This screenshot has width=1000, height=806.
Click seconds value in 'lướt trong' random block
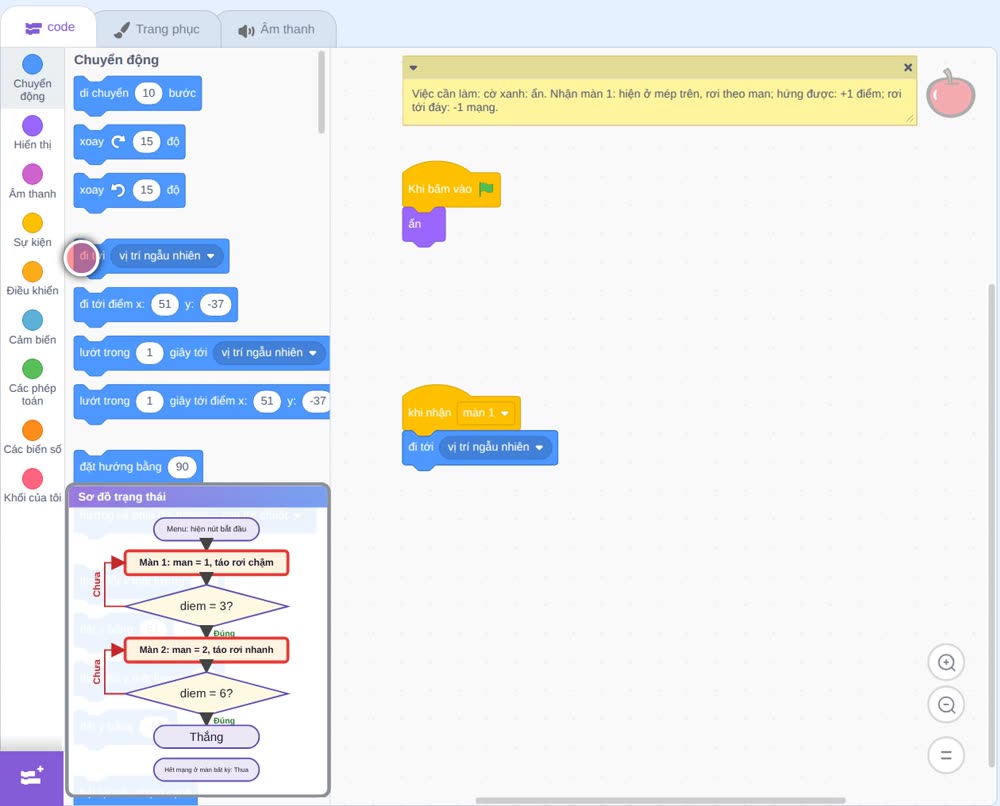coord(149,353)
